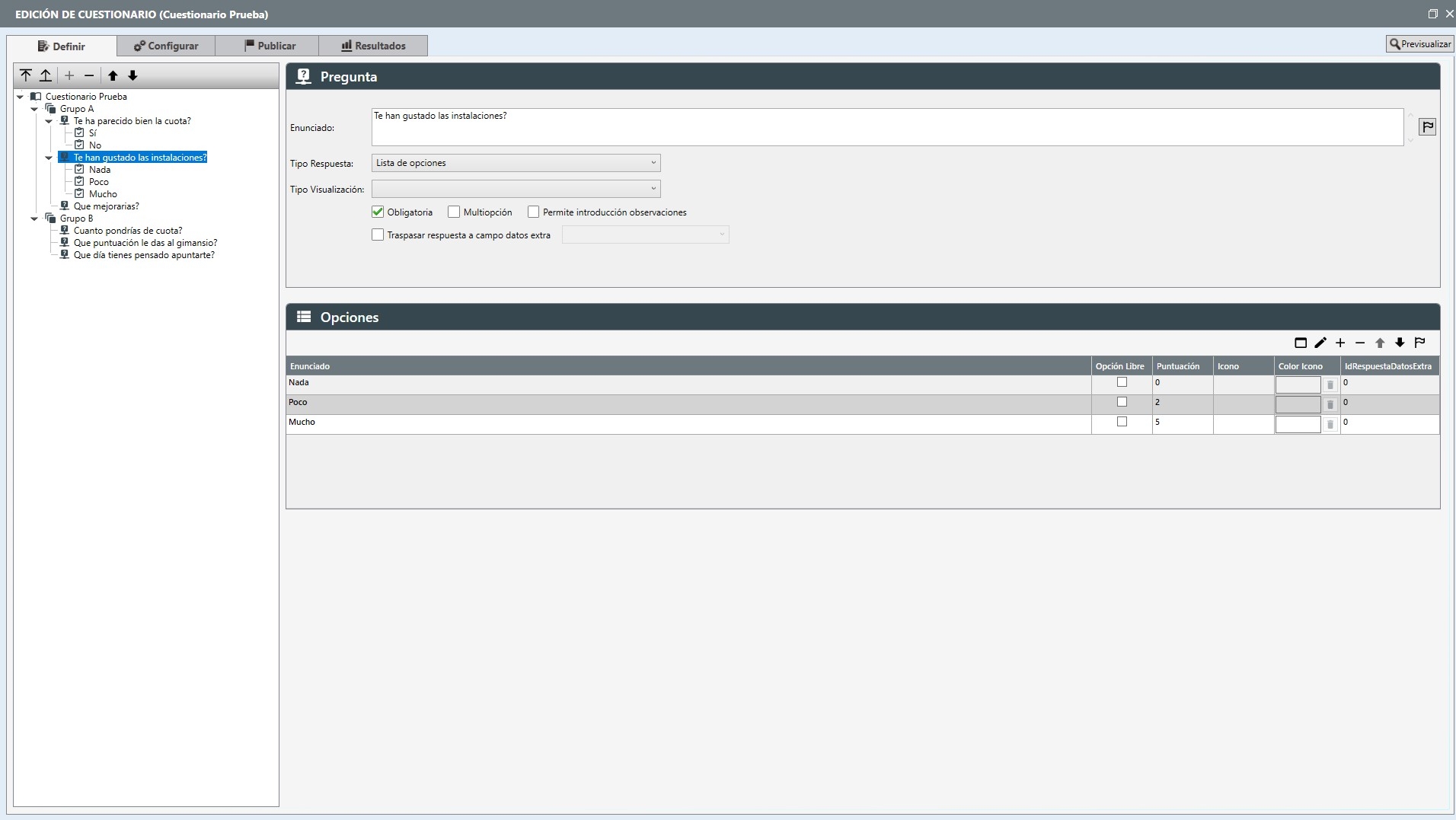The width and height of the screenshot is (1456, 820).
Task: Click the flag icon in Opciones toolbar
Action: [1419, 343]
